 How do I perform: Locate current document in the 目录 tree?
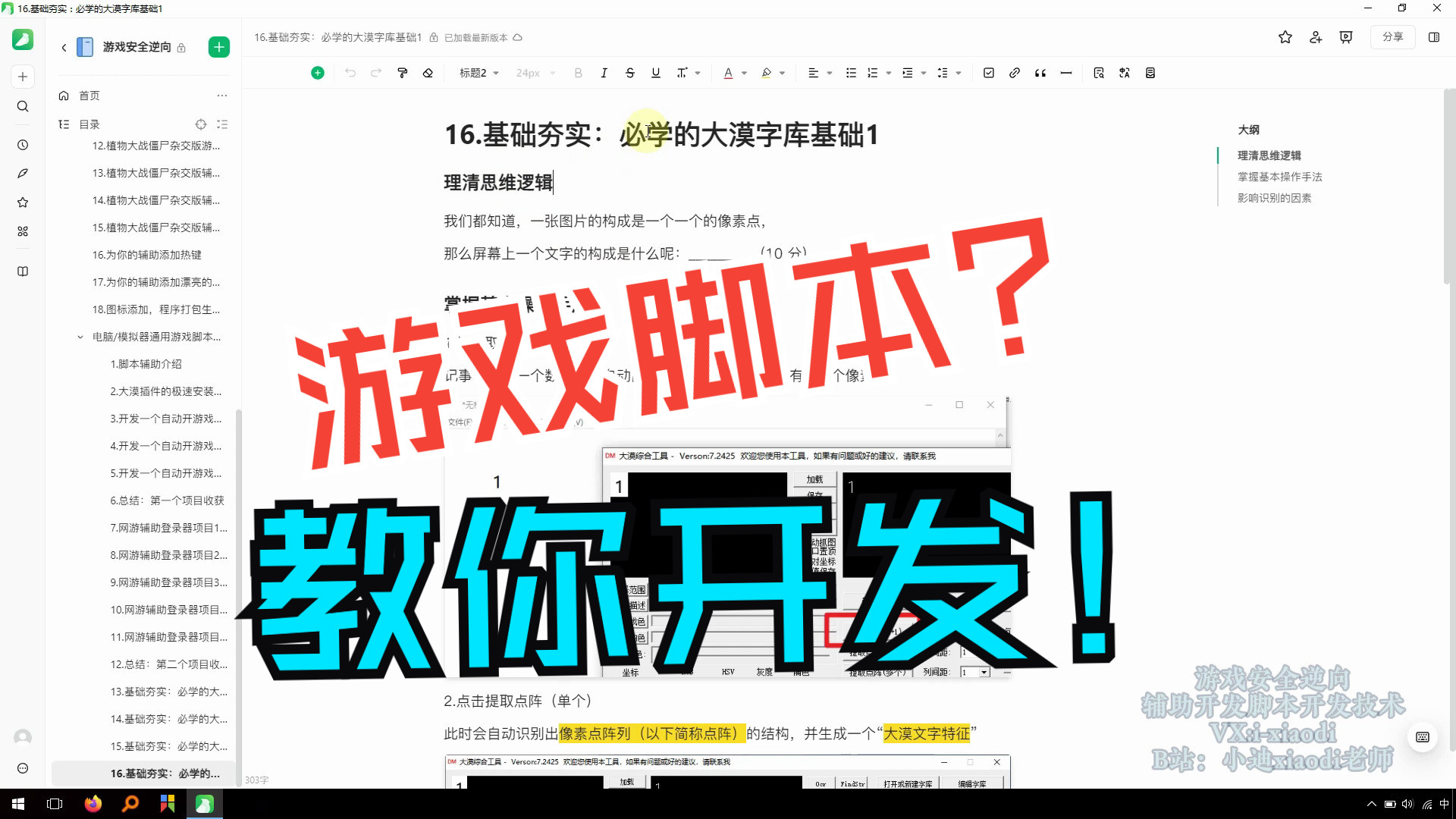[x=201, y=124]
